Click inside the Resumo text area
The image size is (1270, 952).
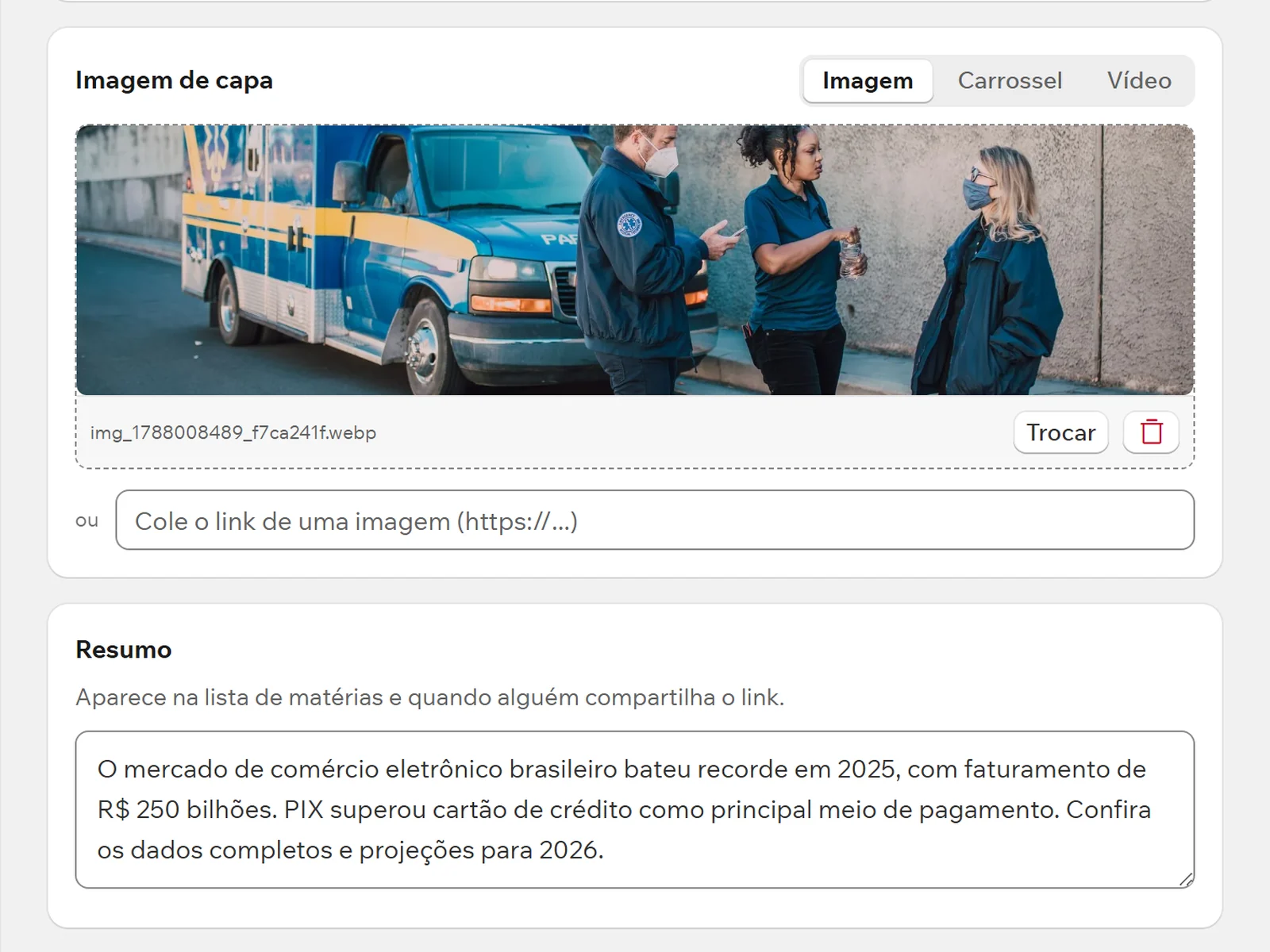coord(635,809)
